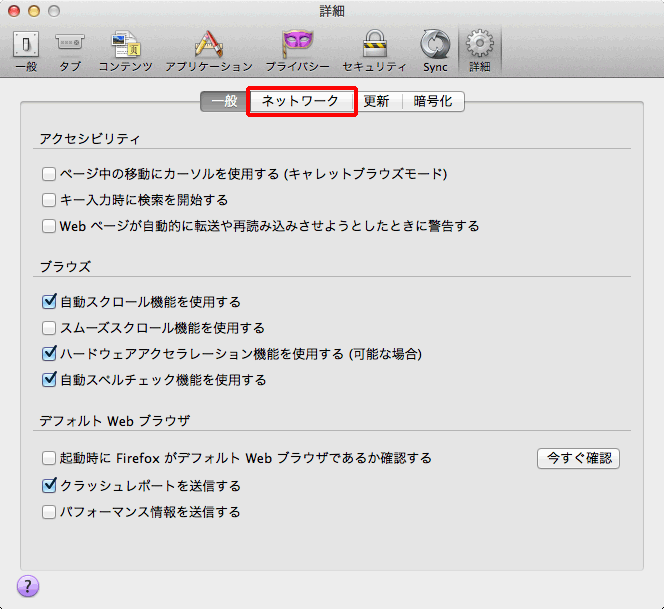Uncheck 自動スペルチェック機能を使用する
Image resolution: width=664 pixels, height=609 pixels.
pos(49,379)
